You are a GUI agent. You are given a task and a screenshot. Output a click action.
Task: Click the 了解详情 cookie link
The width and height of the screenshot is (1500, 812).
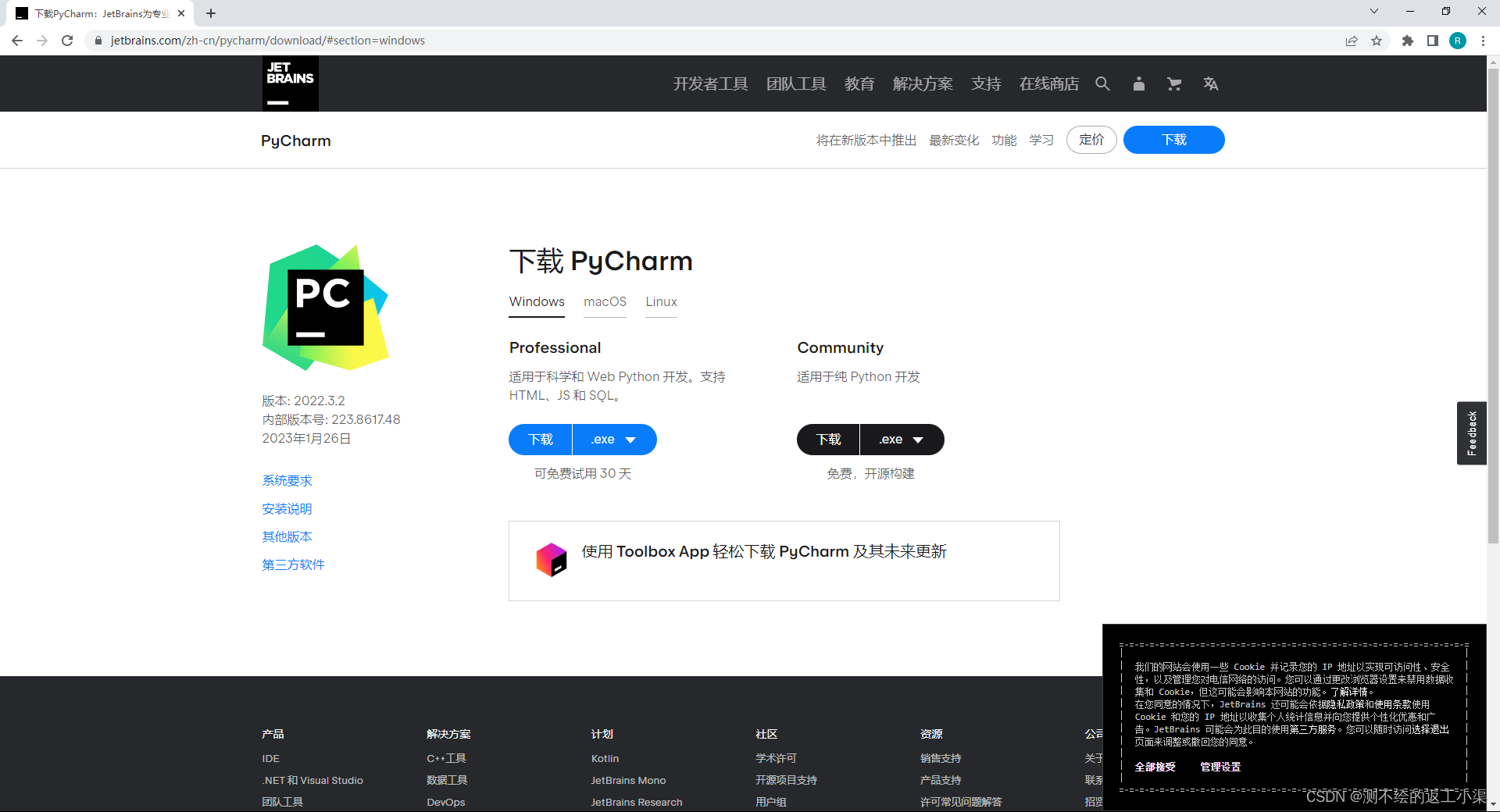tap(1349, 692)
